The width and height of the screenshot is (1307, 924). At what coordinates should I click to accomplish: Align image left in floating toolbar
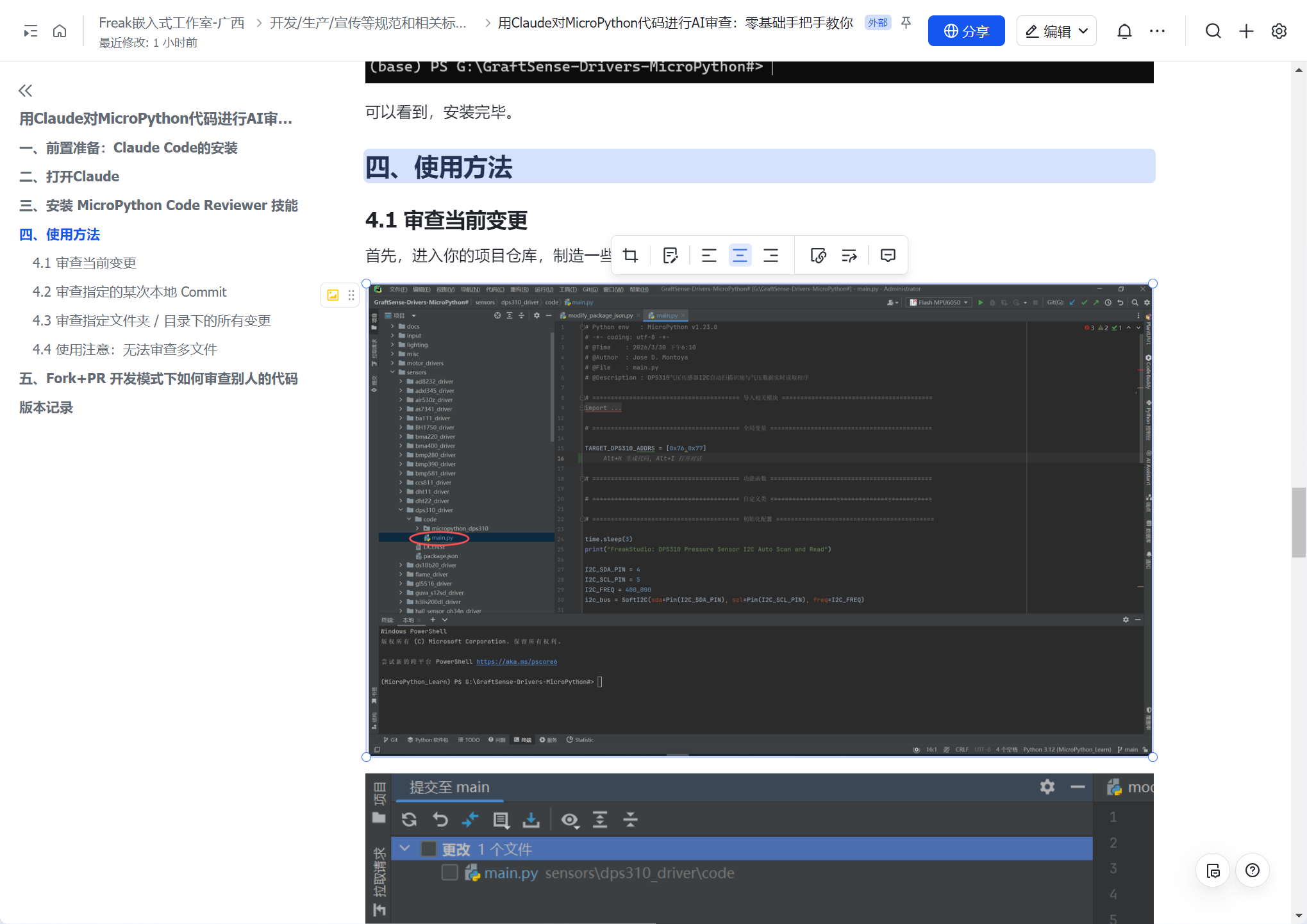tap(708, 256)
